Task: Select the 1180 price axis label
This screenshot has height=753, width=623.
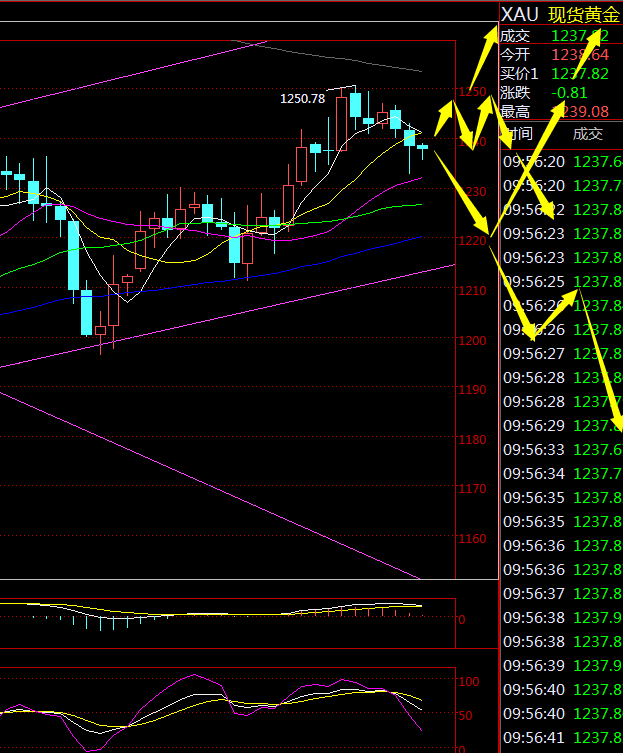Action: (472, 440)
